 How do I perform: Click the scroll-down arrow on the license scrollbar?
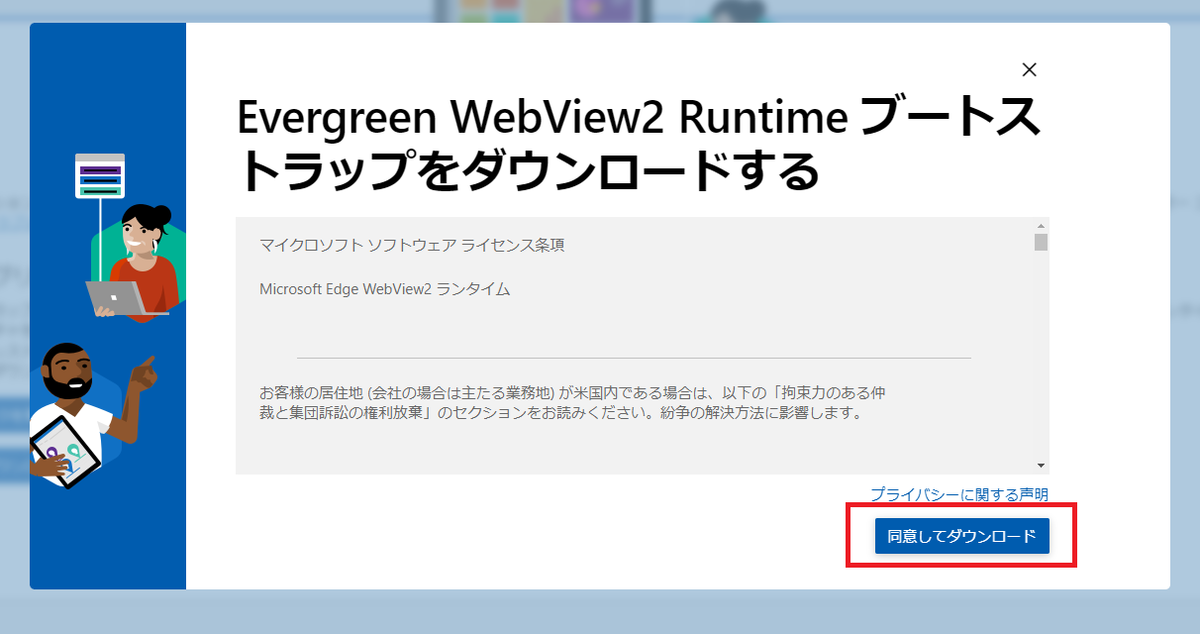click(1041, 462)
